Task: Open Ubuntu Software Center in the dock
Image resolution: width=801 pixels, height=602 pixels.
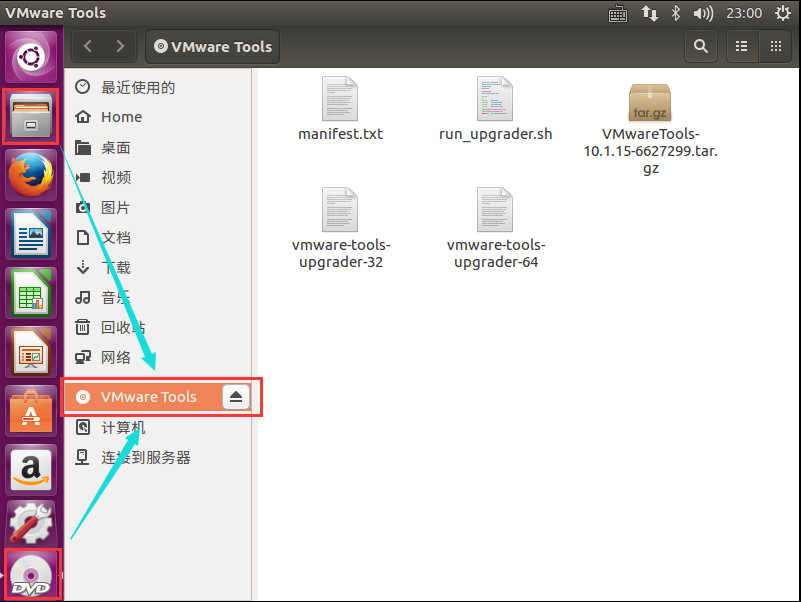Action: tap(31, 411)
